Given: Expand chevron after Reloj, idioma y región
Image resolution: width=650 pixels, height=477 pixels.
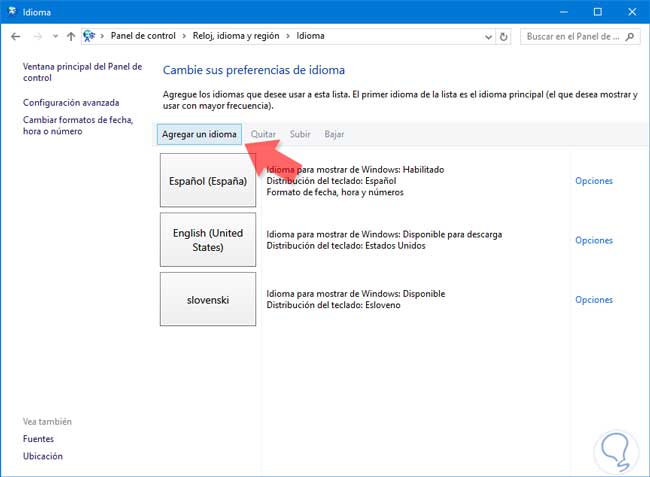Looking at the screenshot, I should [x=288, y=36].
